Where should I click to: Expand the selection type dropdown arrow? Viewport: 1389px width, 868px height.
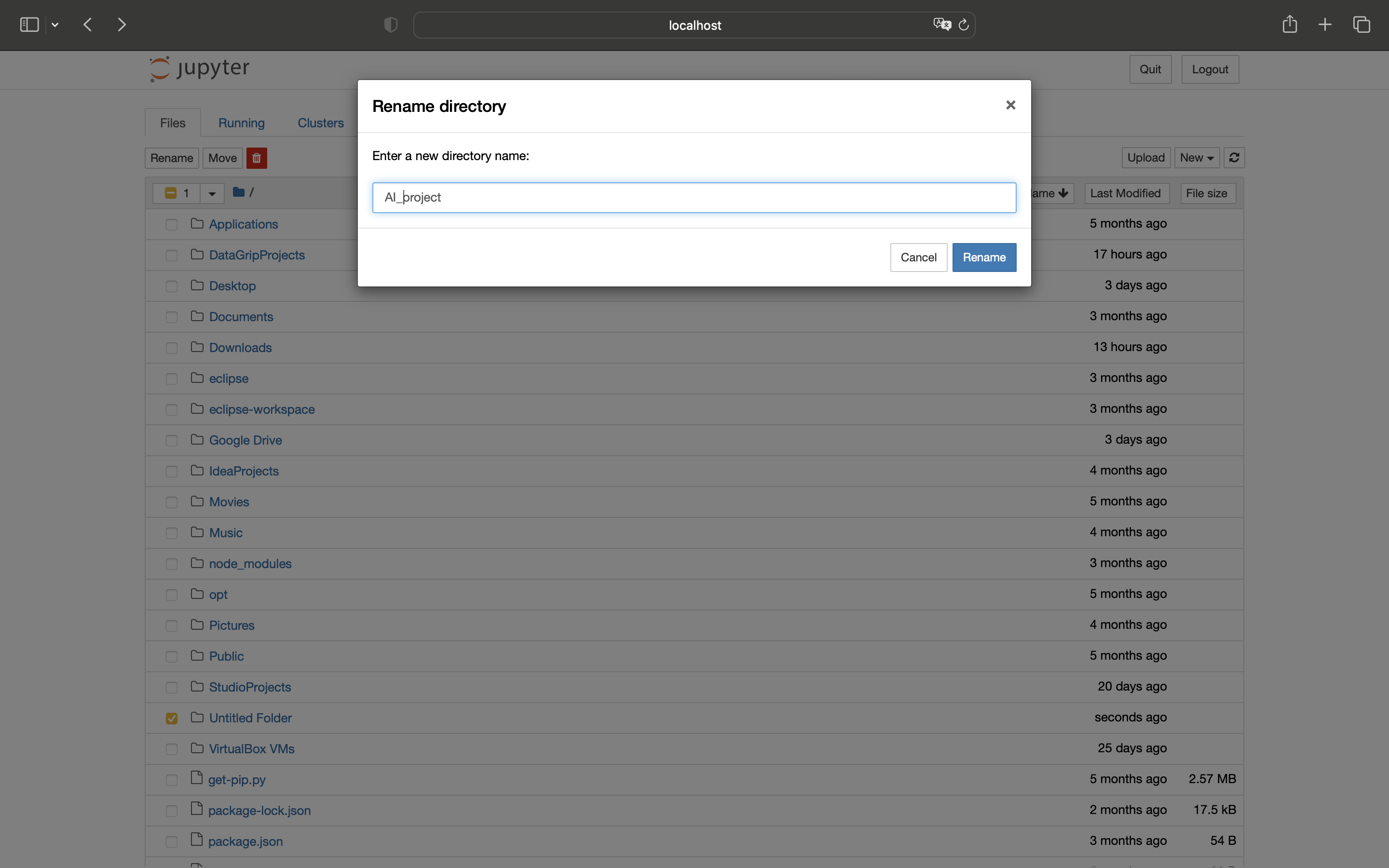click(x=212, y=193)
